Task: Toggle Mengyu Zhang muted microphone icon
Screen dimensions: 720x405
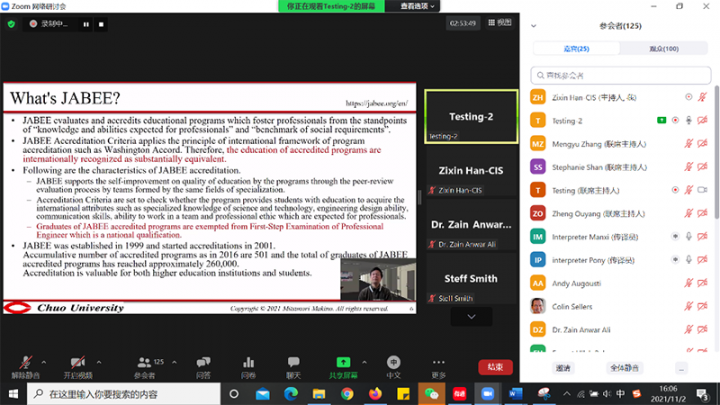Action: tap(688, 144)
